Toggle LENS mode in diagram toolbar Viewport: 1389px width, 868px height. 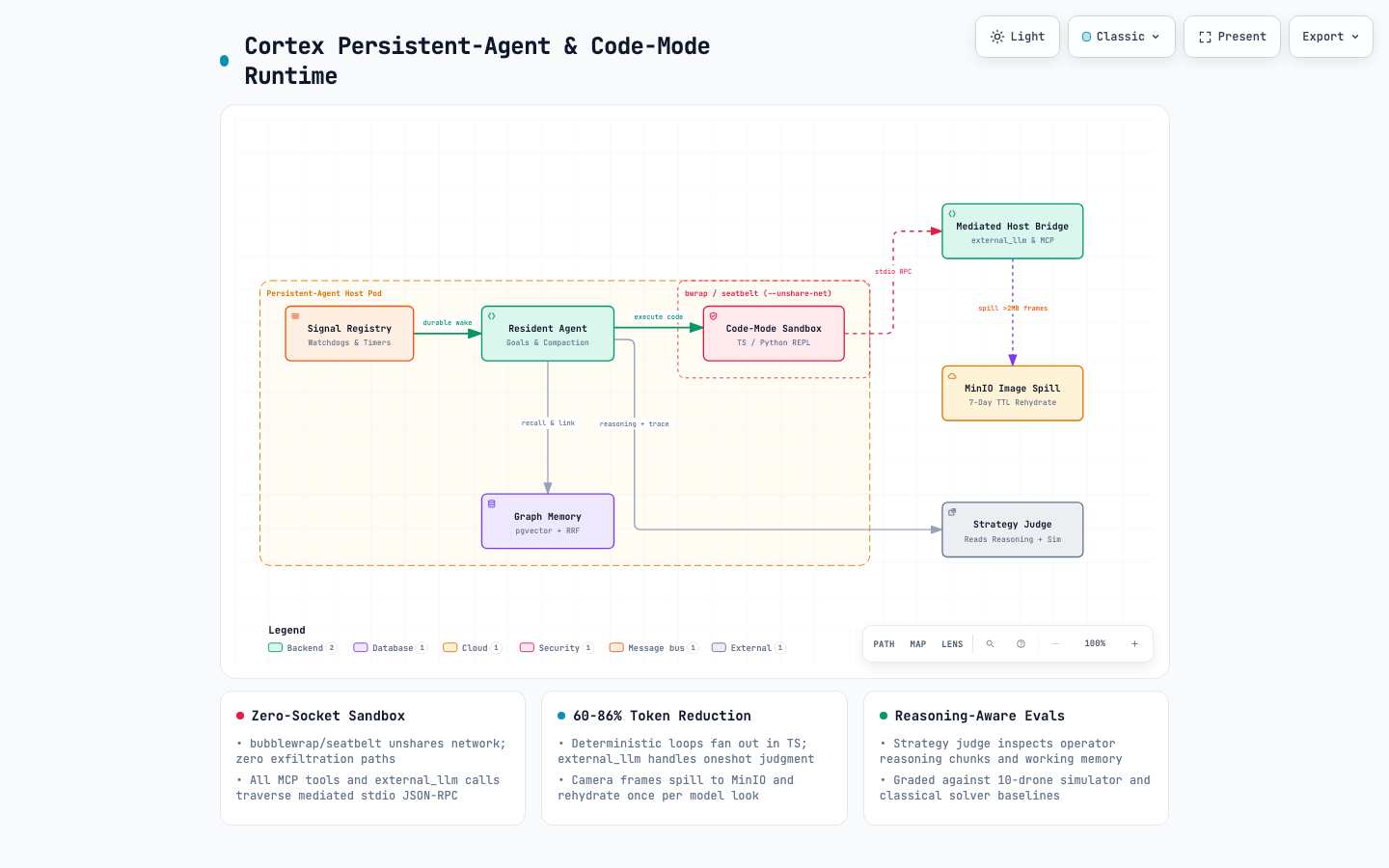[952, 644]
